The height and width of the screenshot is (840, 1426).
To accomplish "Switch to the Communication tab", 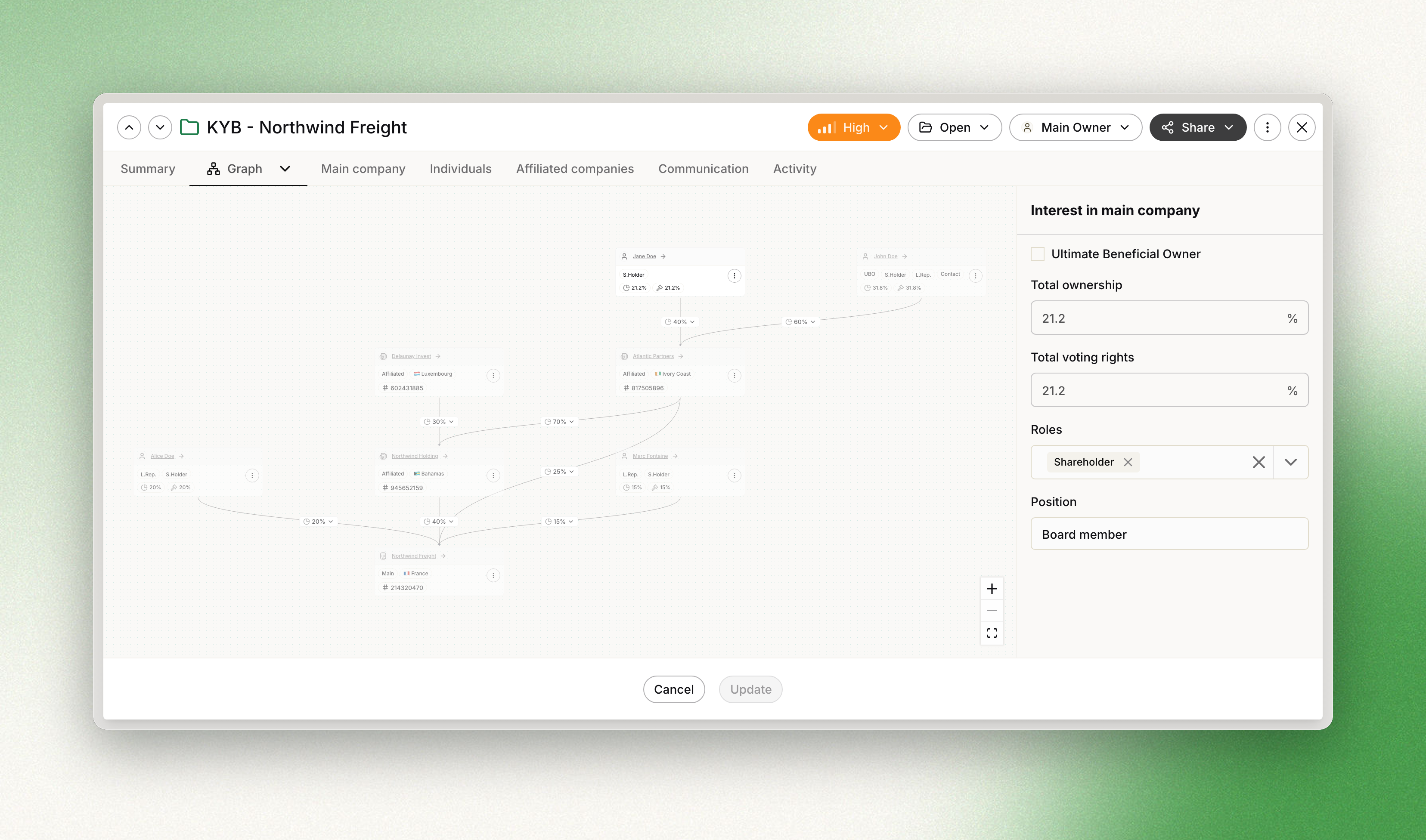I will (x=704, y=169).
